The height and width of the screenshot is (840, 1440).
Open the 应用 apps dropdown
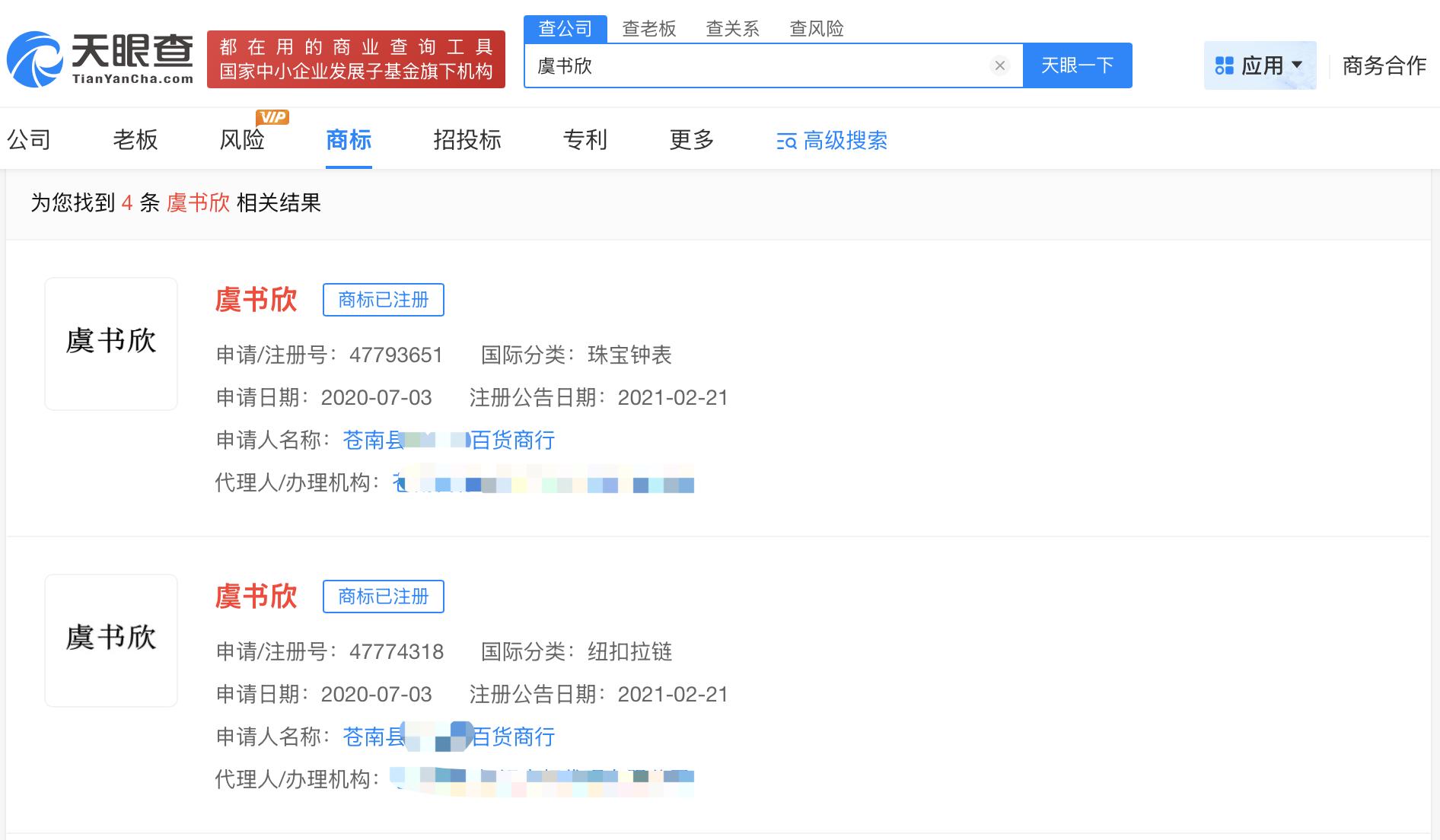(x=1260, y=66)
